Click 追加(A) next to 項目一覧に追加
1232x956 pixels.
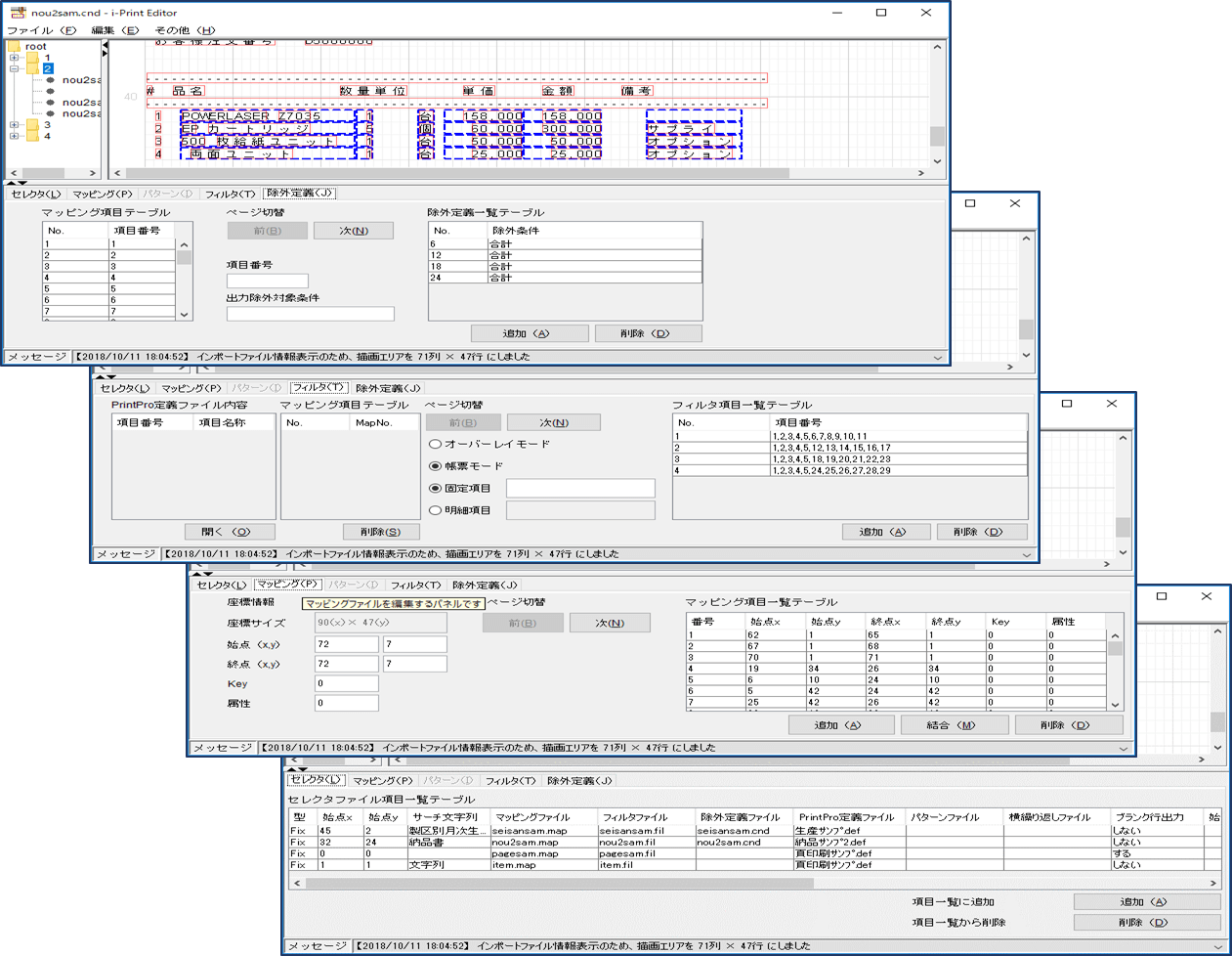point(1147,901)
